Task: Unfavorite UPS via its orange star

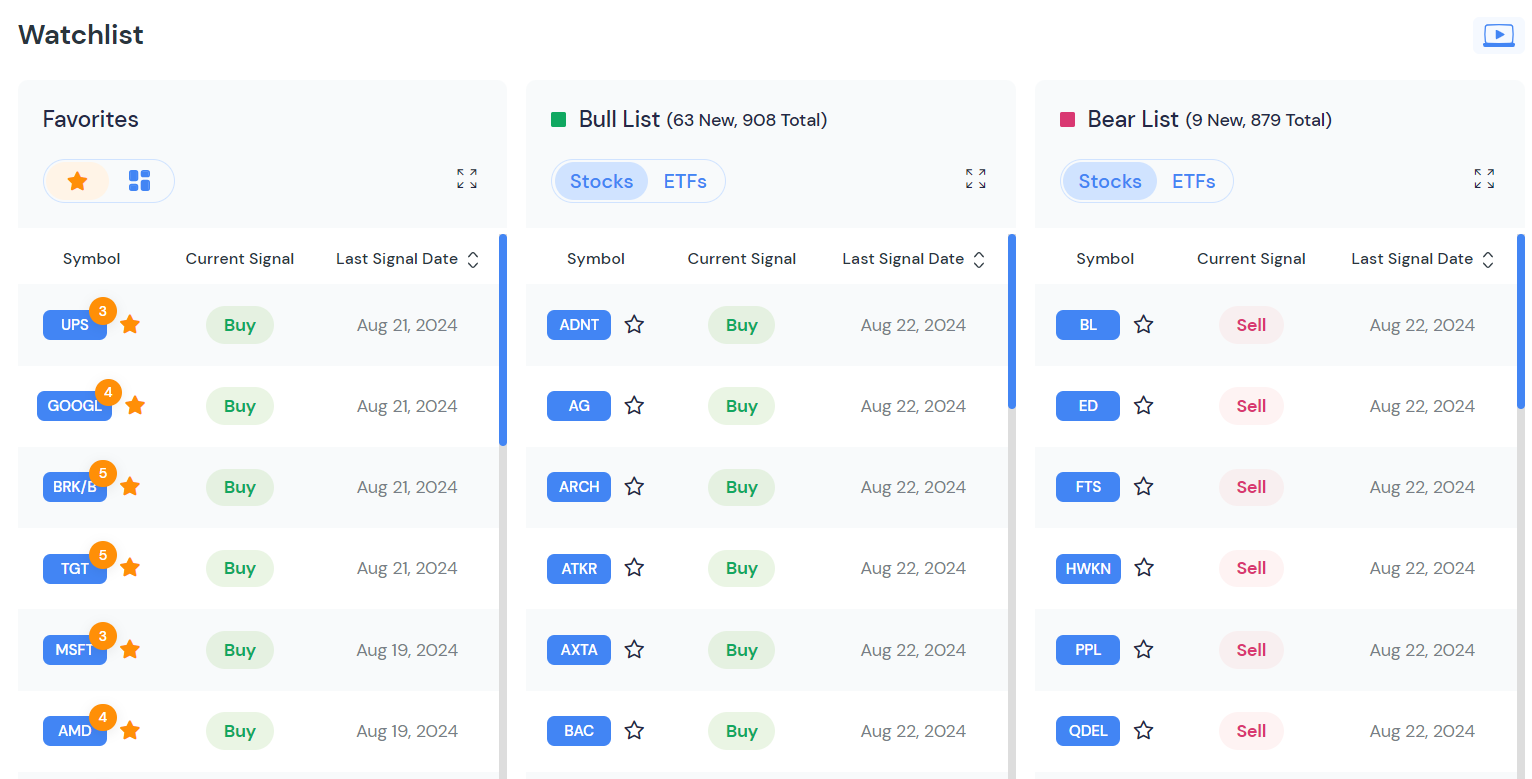Action: tap(130, 325)
